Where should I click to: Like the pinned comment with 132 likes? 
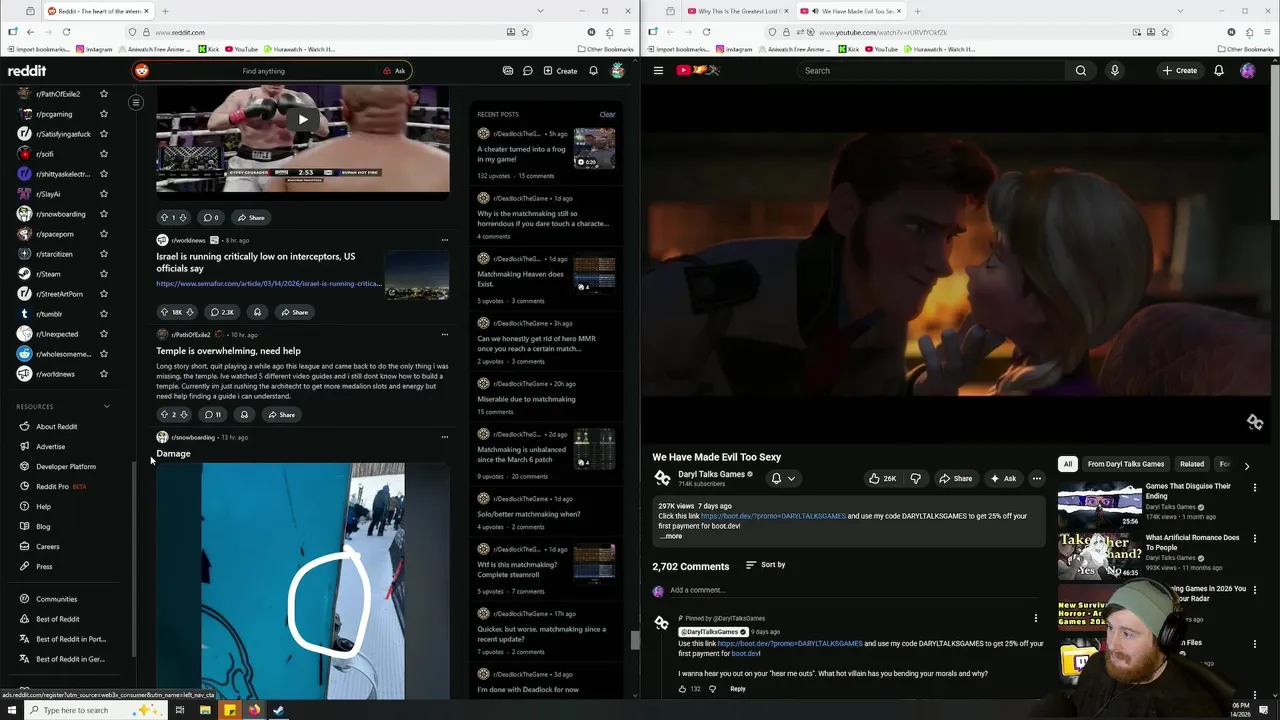tap(683, 689)
